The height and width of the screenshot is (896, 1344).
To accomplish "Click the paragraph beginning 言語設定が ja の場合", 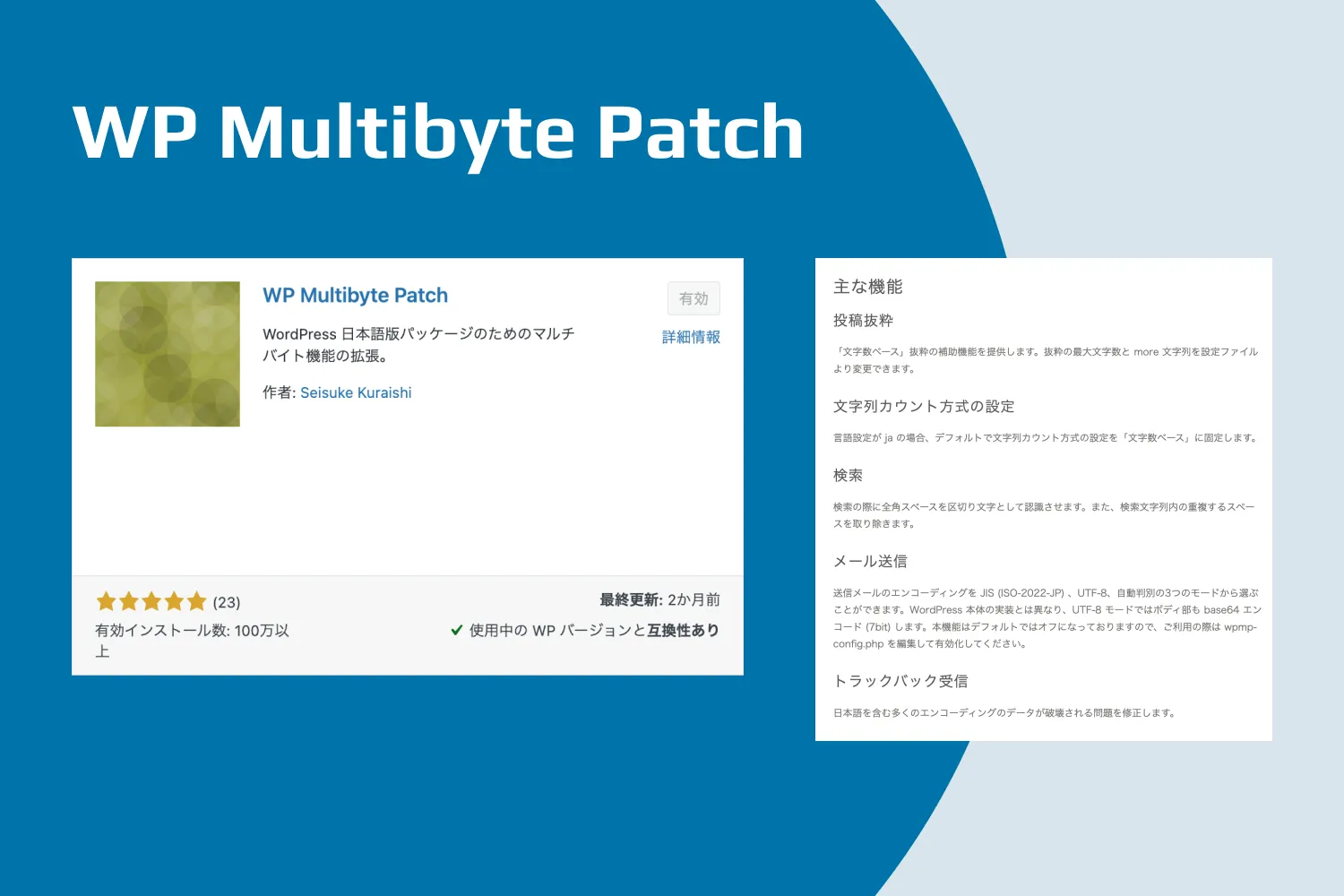I will pos(1046,438).
